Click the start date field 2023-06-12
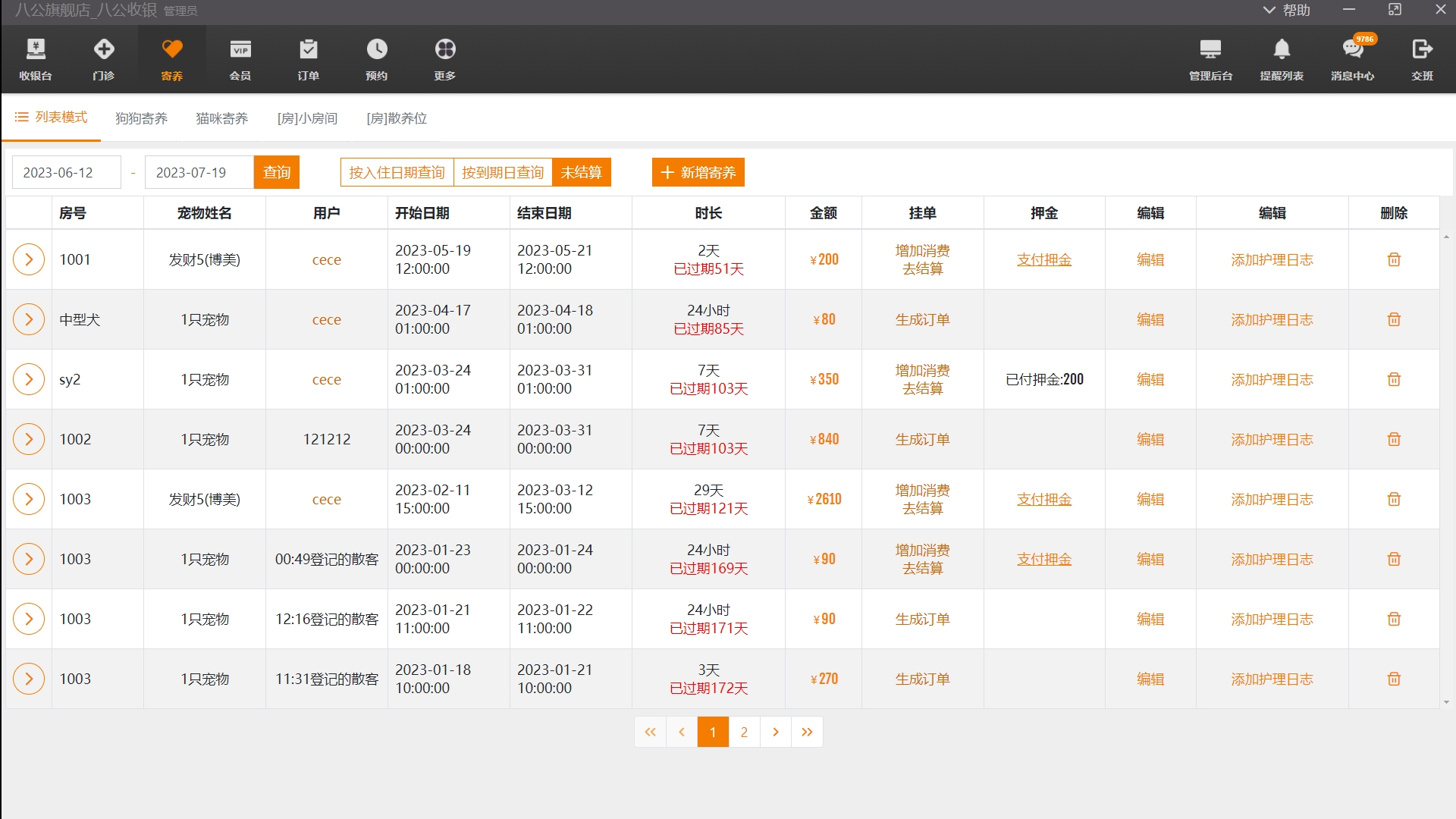1456x819 pixels. click(67, 172)
